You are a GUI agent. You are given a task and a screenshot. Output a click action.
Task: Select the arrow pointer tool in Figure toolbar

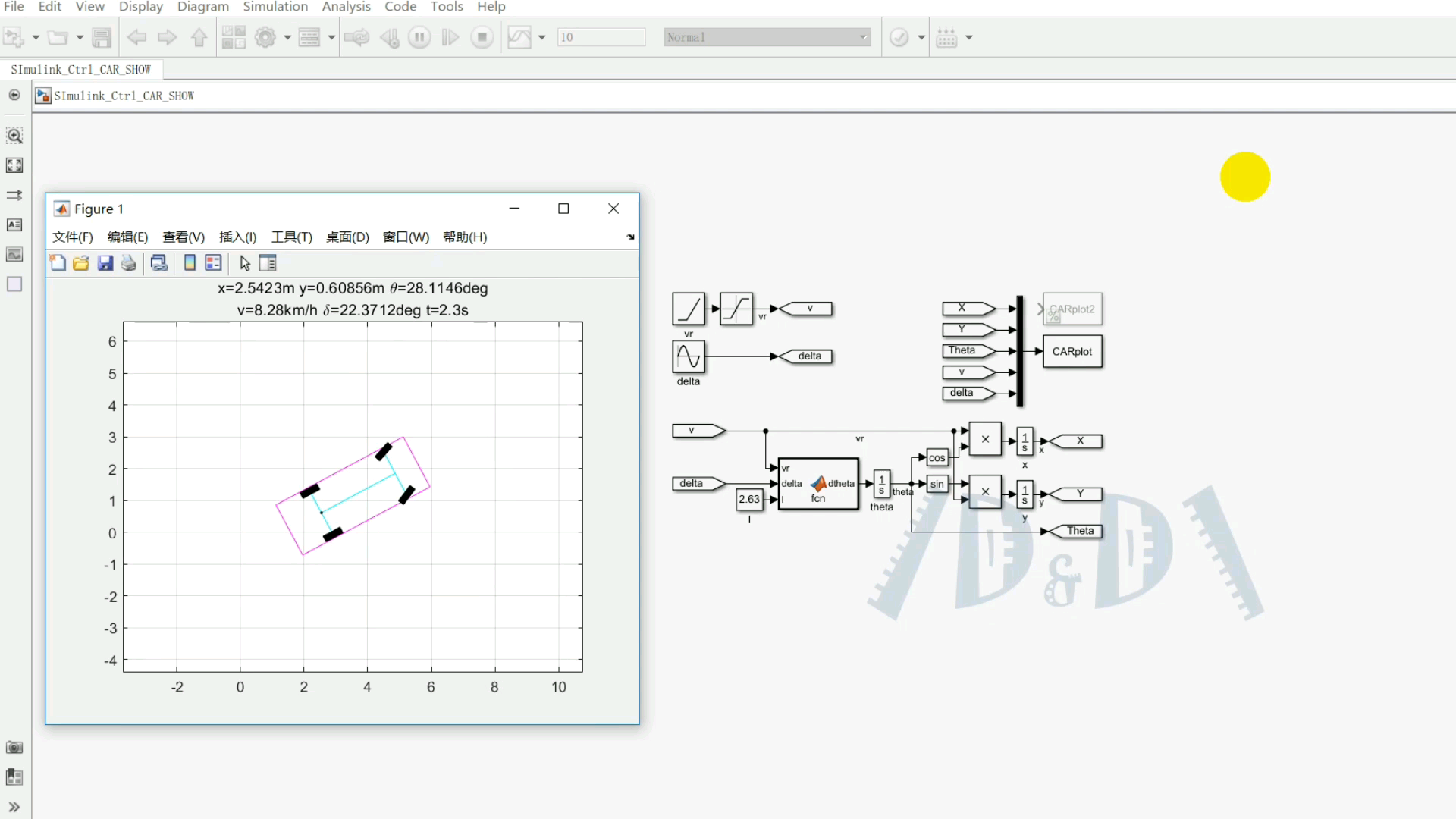click(244, 262)
